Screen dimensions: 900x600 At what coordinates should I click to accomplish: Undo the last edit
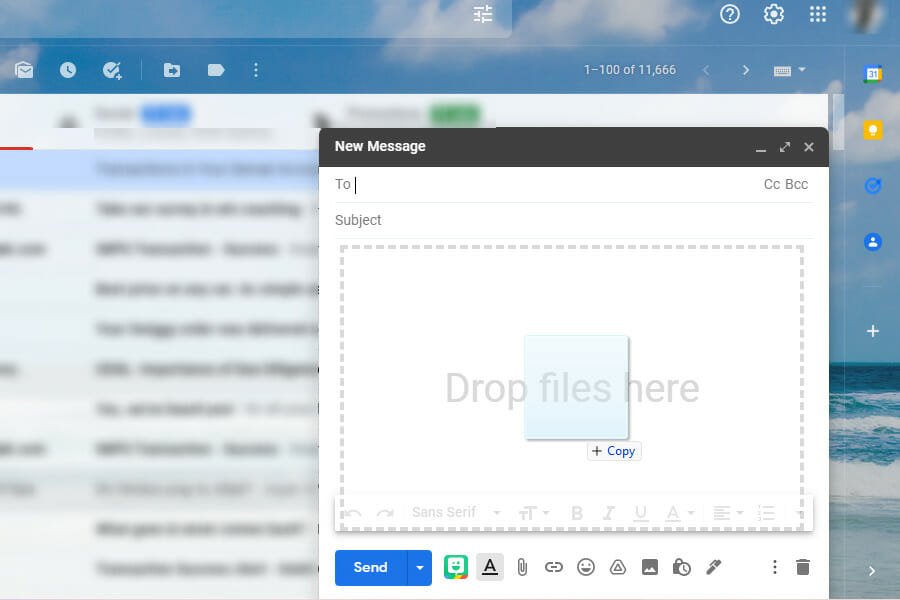(x=352, y=512)
